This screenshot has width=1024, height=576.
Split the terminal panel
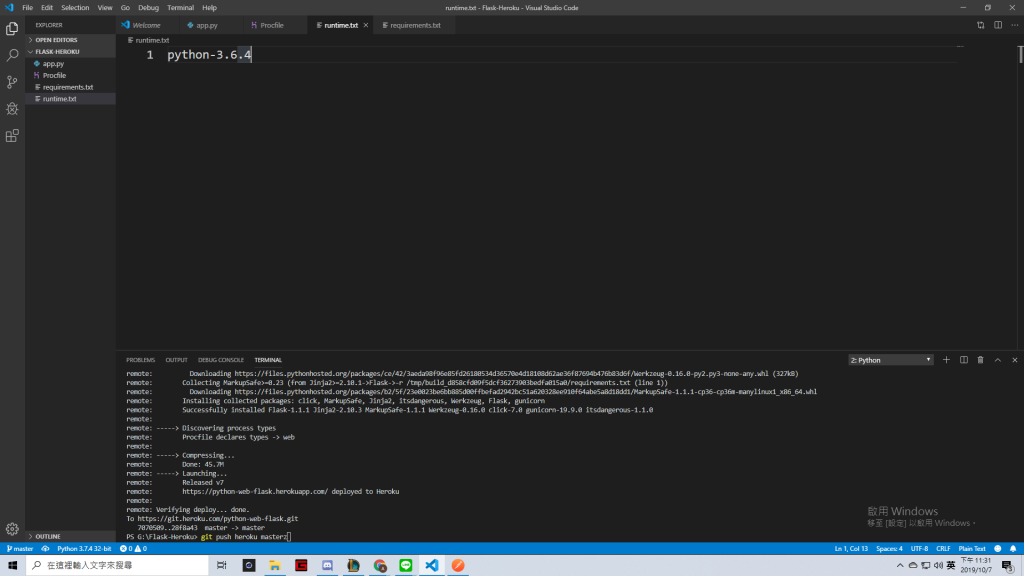963,360
